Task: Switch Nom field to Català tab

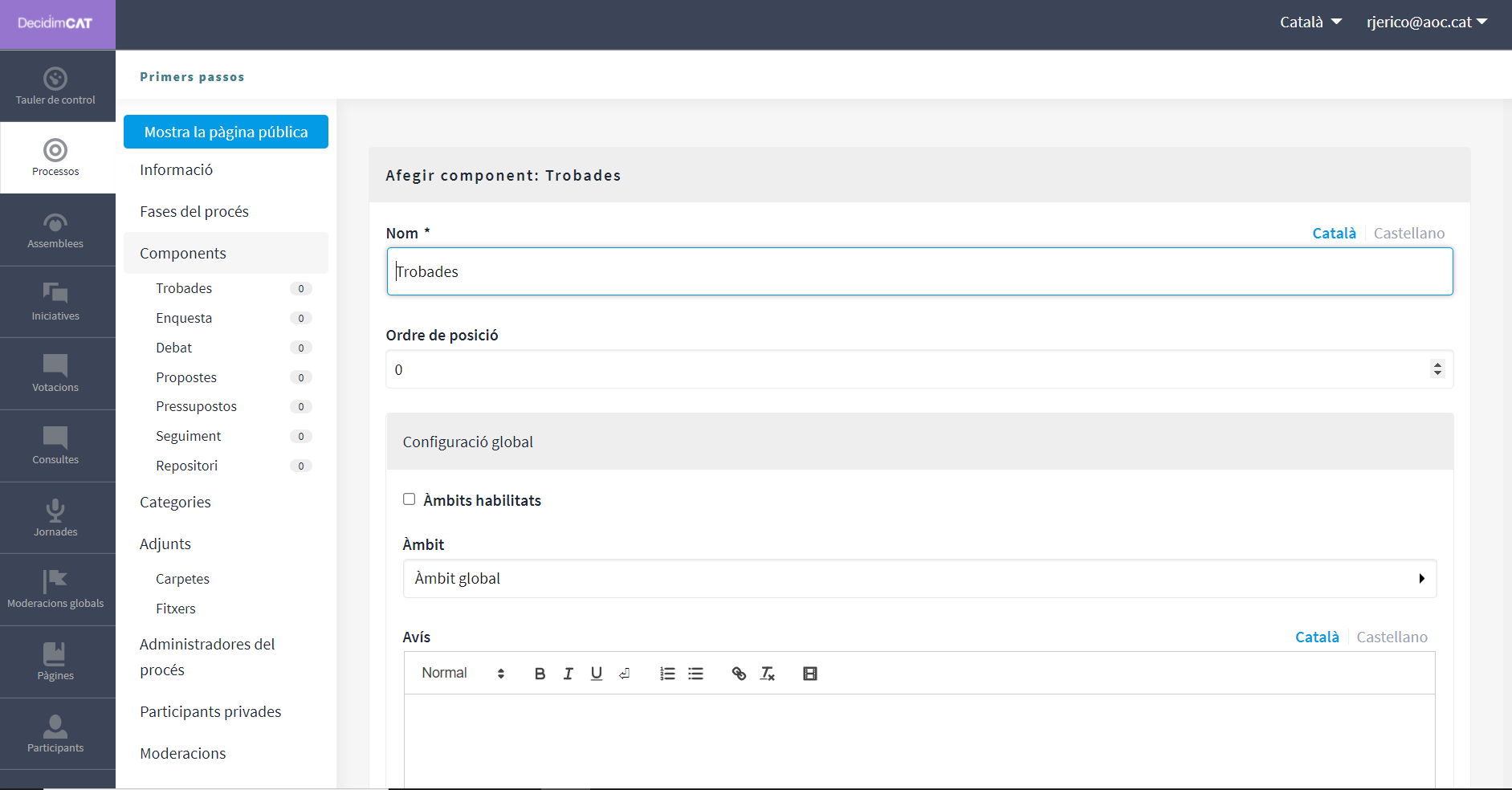Action: (x=1334, y=233)
